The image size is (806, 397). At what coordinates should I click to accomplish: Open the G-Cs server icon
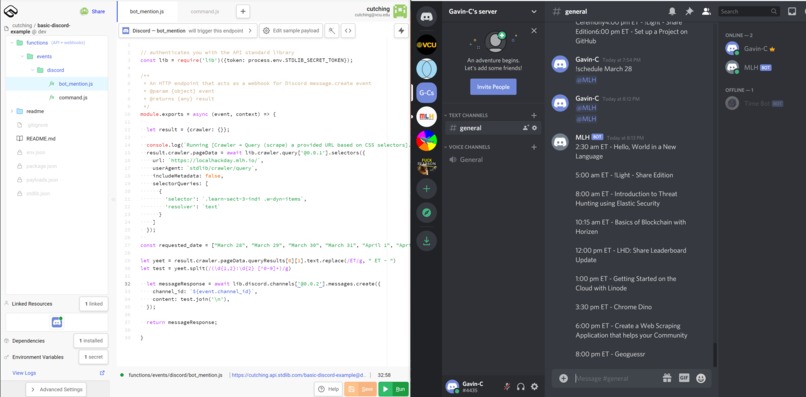tap(426, 93)
